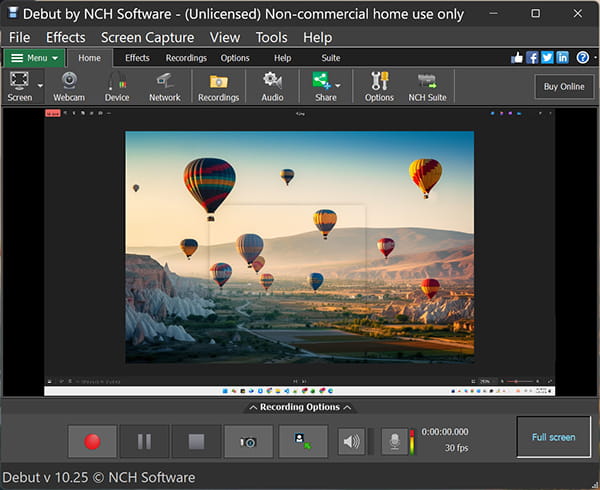
Task: Switch to the Help ribbon tab
Action: 282,58
